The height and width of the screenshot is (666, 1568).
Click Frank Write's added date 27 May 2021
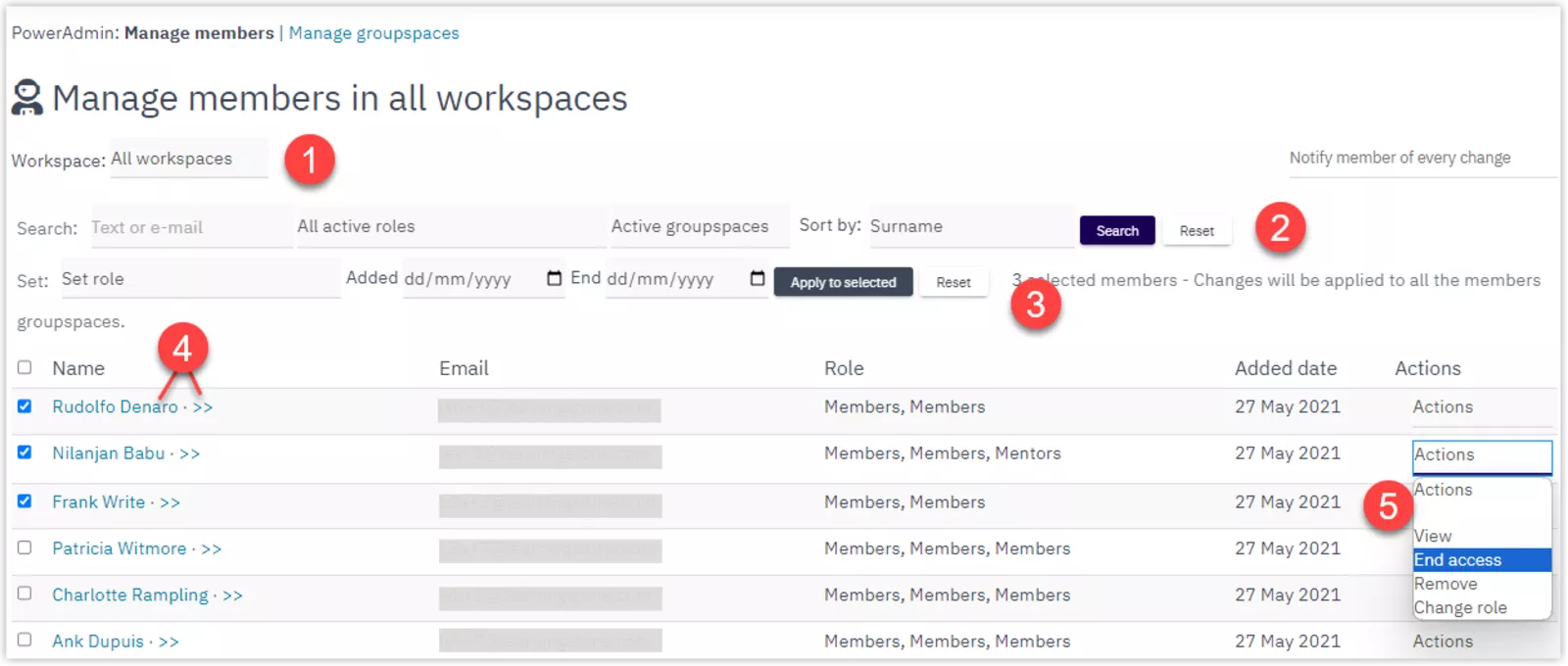pos(1288,502)
